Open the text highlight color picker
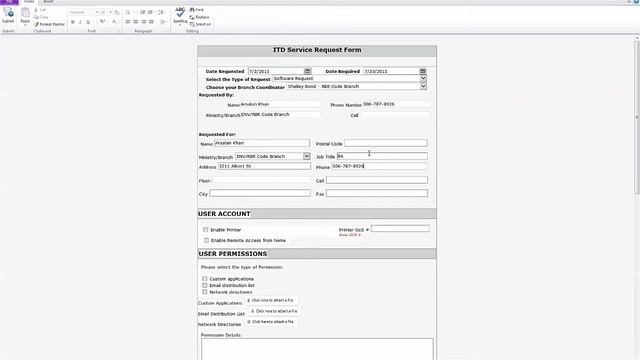 (102, 22)
